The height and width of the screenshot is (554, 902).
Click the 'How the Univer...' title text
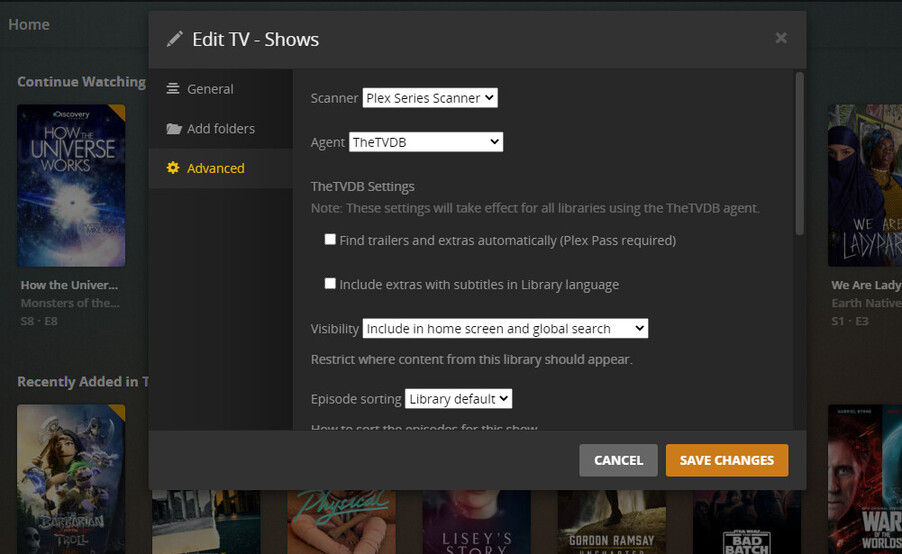[x=69, y=285]
